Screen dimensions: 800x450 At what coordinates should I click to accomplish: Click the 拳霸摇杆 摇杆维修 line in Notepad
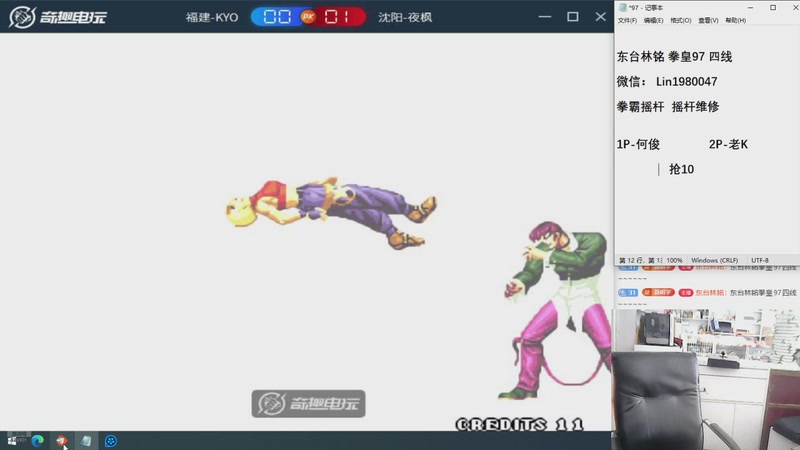(x=668, y=107)
